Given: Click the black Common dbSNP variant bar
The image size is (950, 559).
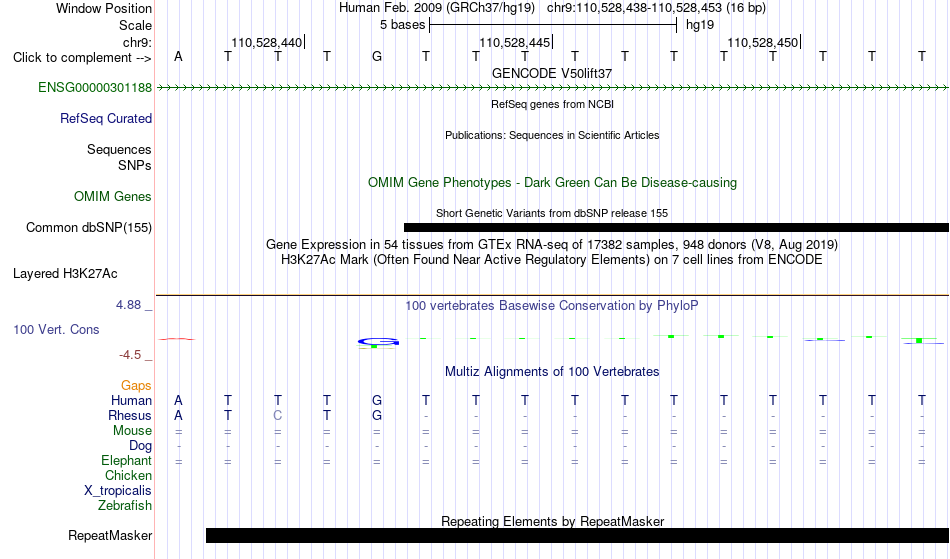Looking at the screenshot, I should [x=676, y=228].
